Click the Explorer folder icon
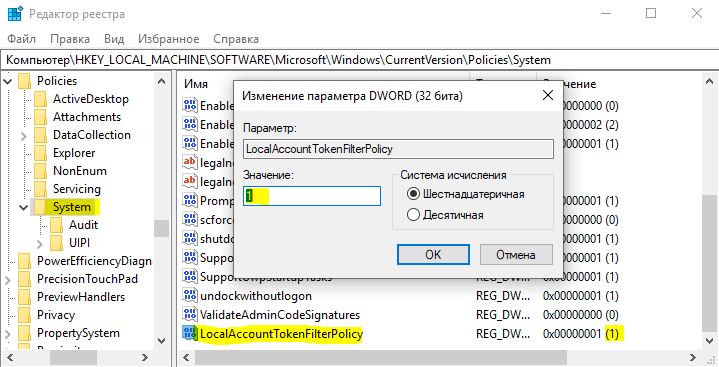 click(40, 153)
